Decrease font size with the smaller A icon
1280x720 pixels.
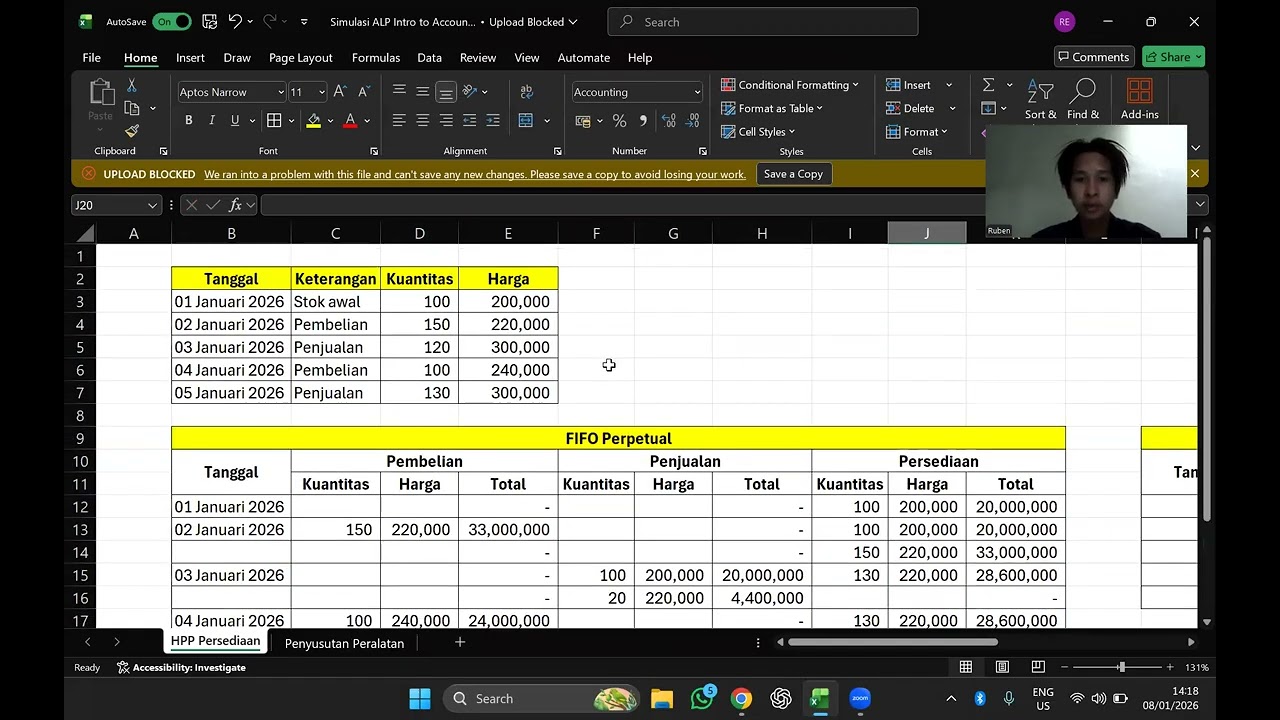364,91
